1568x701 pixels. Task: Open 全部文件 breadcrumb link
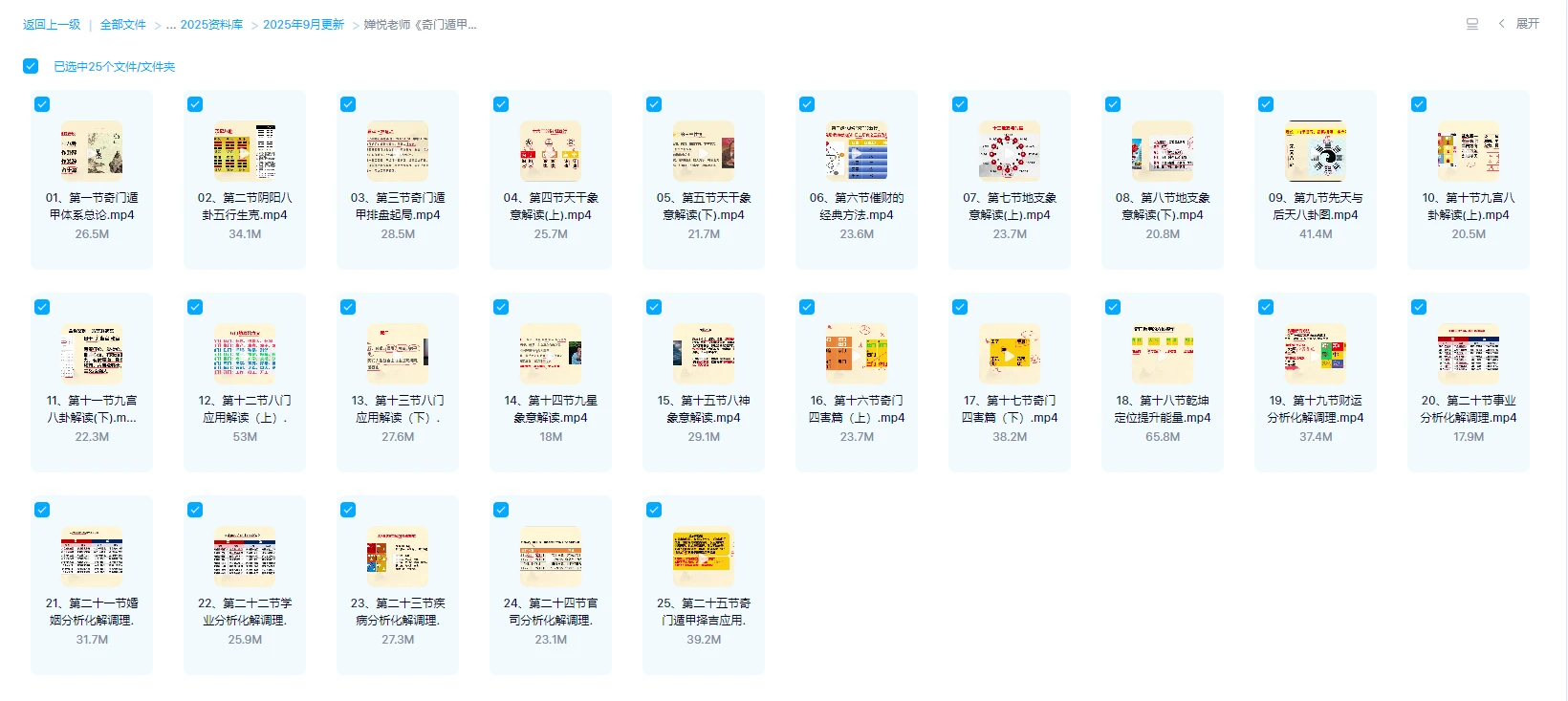click(123, 25)
